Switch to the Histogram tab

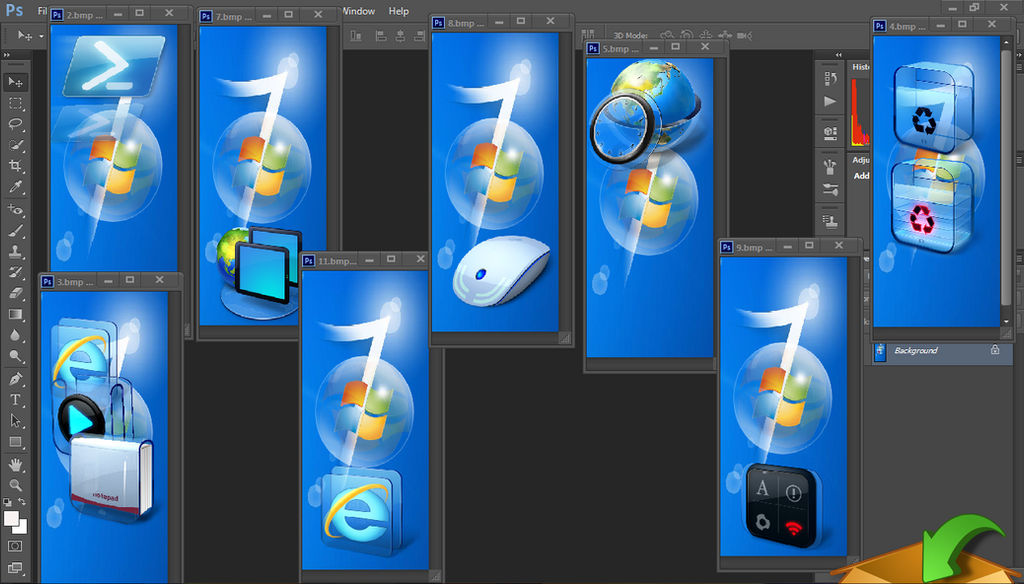pos(860,67)
